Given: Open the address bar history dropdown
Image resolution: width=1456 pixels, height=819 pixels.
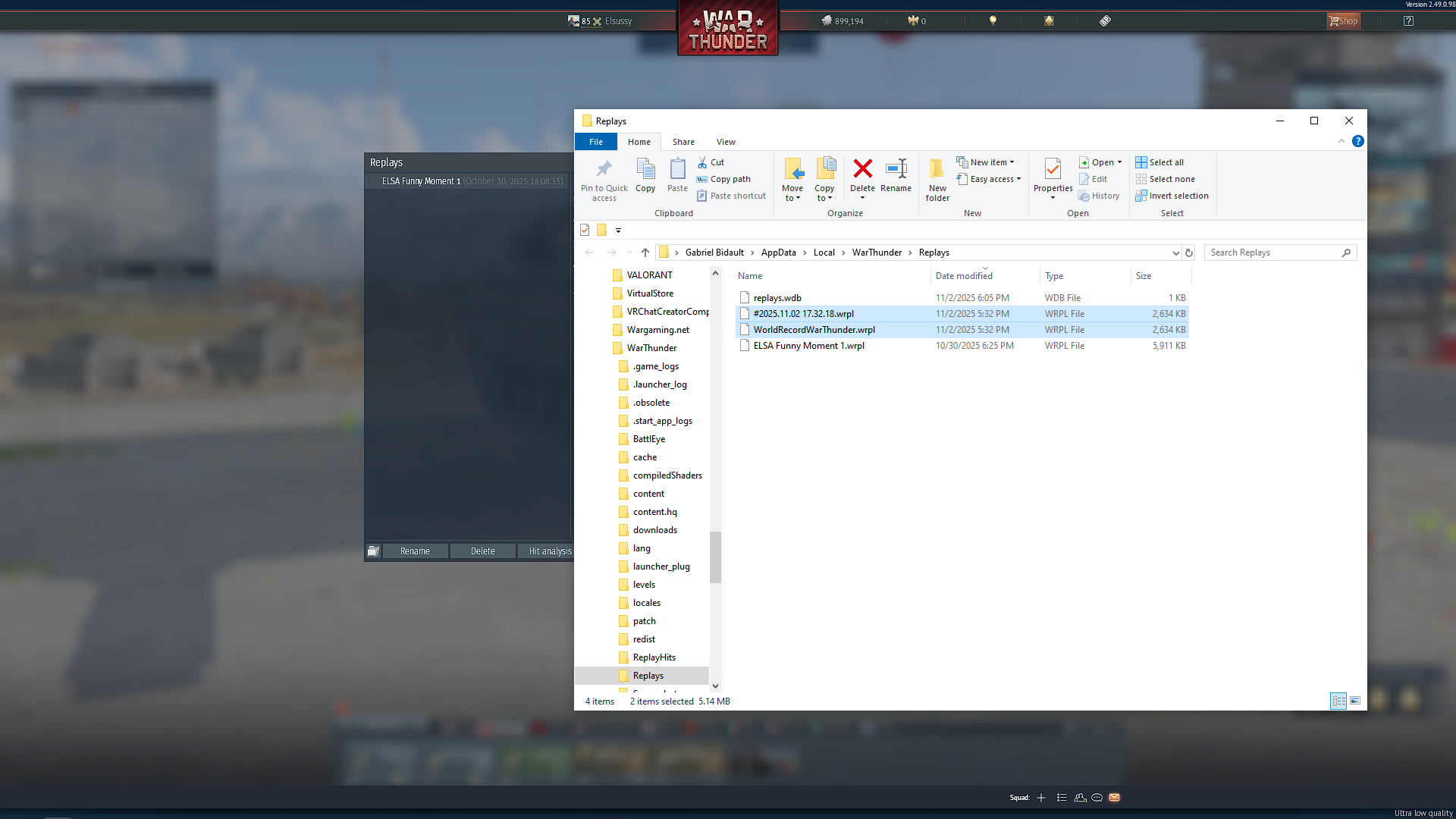Looking at the screenshot, I should click(x=1175, y=253).
